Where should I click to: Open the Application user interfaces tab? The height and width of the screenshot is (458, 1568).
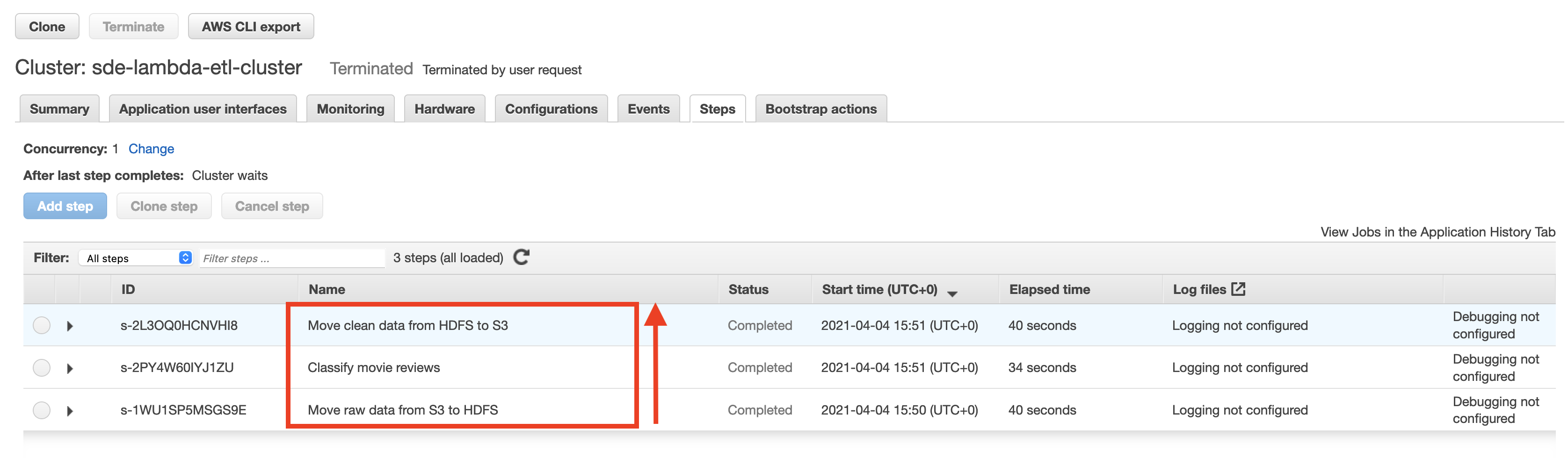pos(203,109)
